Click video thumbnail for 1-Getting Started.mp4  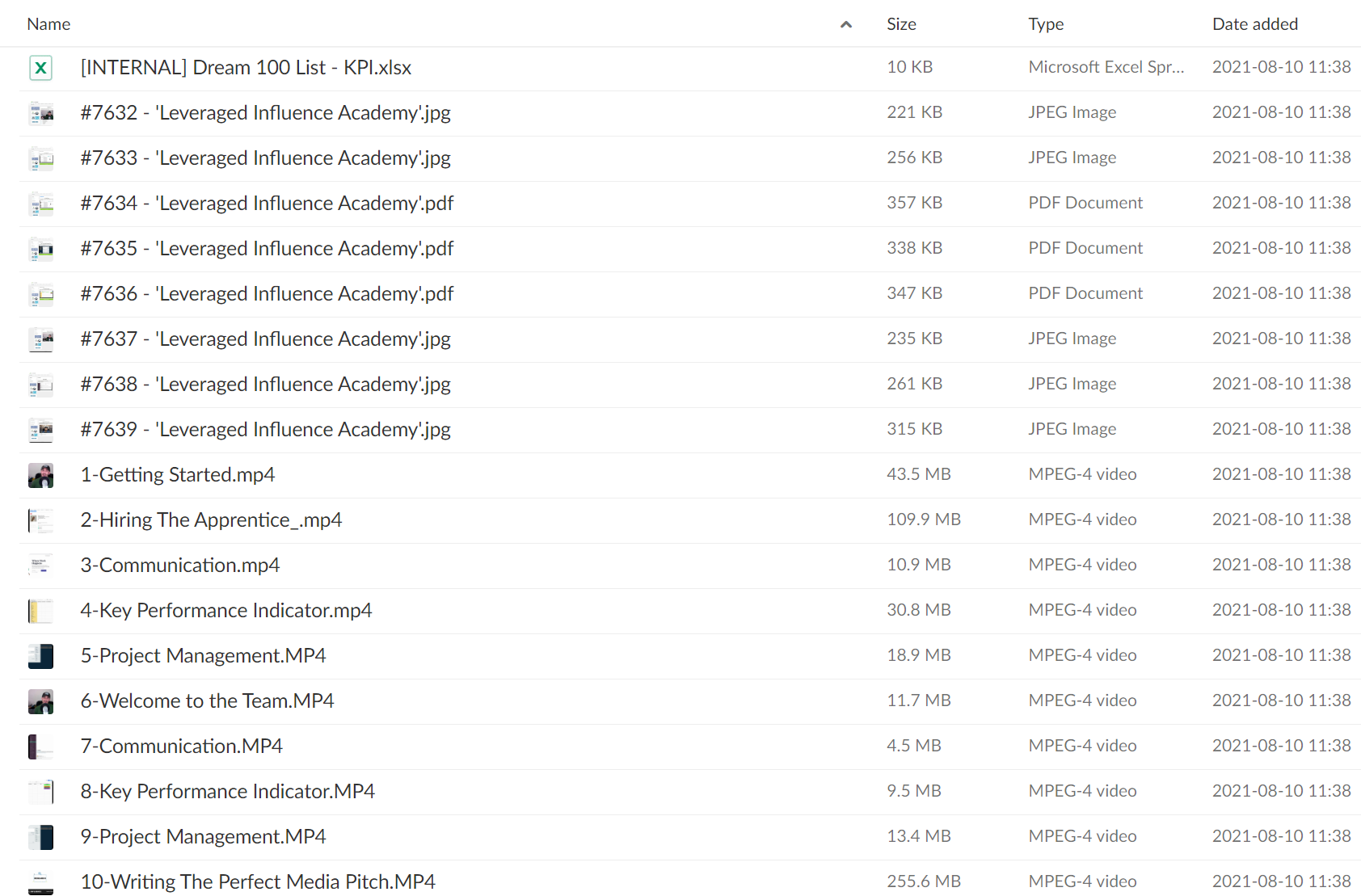(x=40, y=475)
